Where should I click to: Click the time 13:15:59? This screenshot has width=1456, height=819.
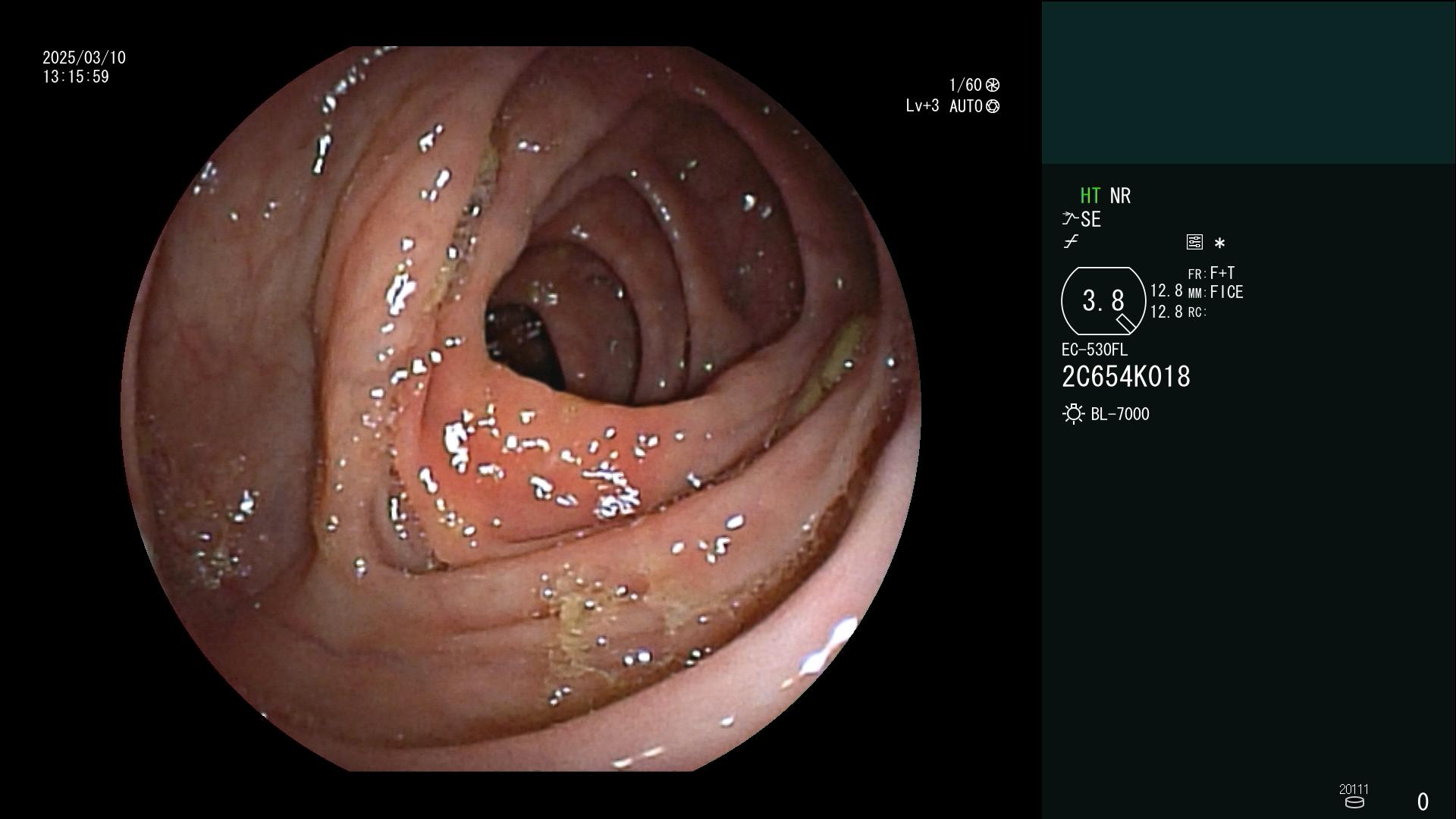click(x=76, y=77)
